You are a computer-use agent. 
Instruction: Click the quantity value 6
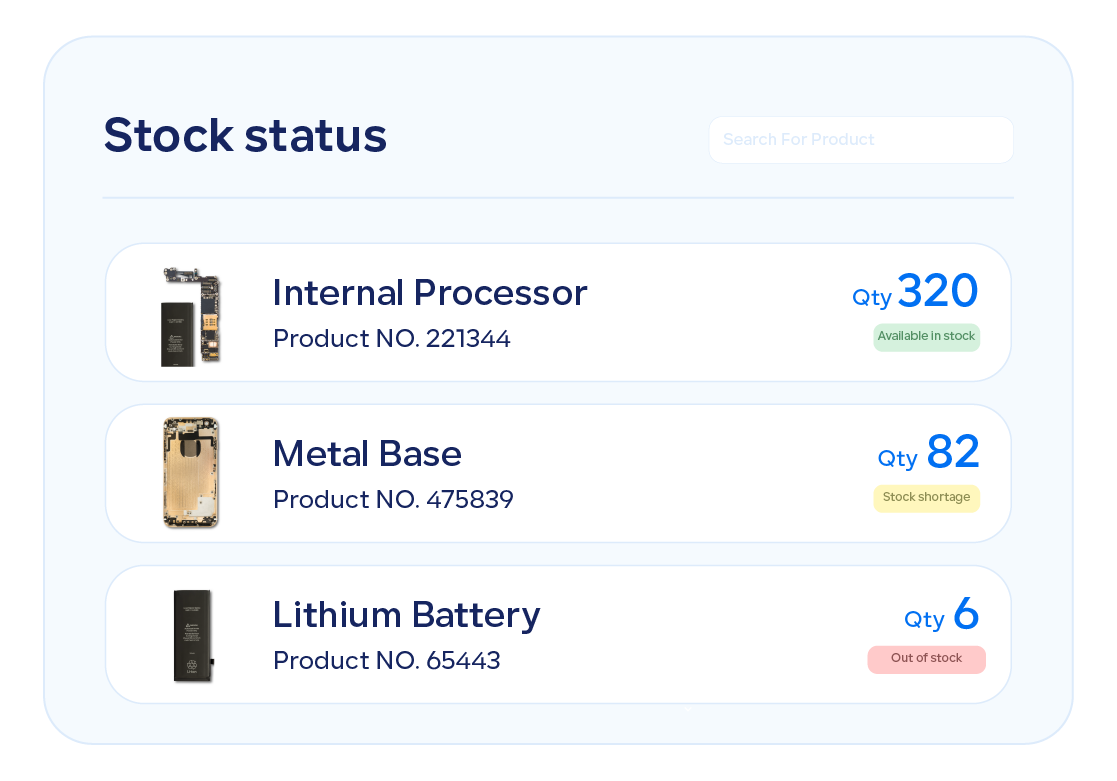click(x=965, y=613)
